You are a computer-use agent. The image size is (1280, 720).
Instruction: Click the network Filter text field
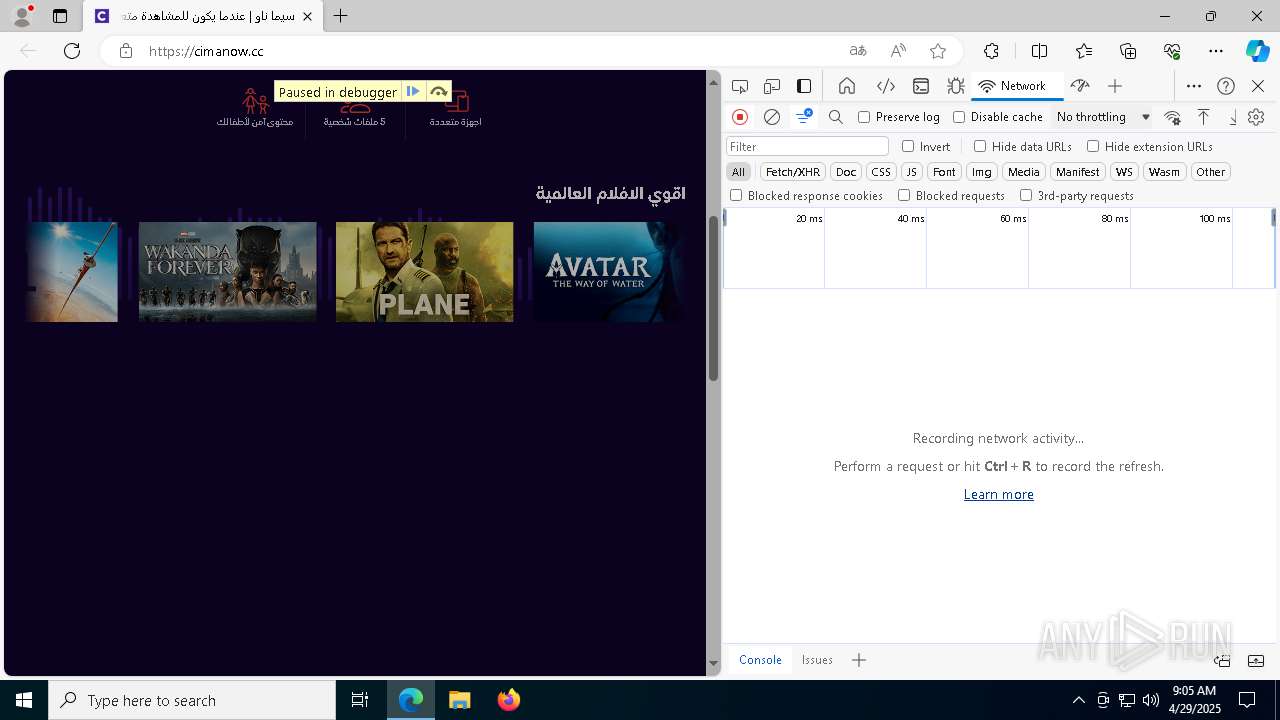point(807,146)
